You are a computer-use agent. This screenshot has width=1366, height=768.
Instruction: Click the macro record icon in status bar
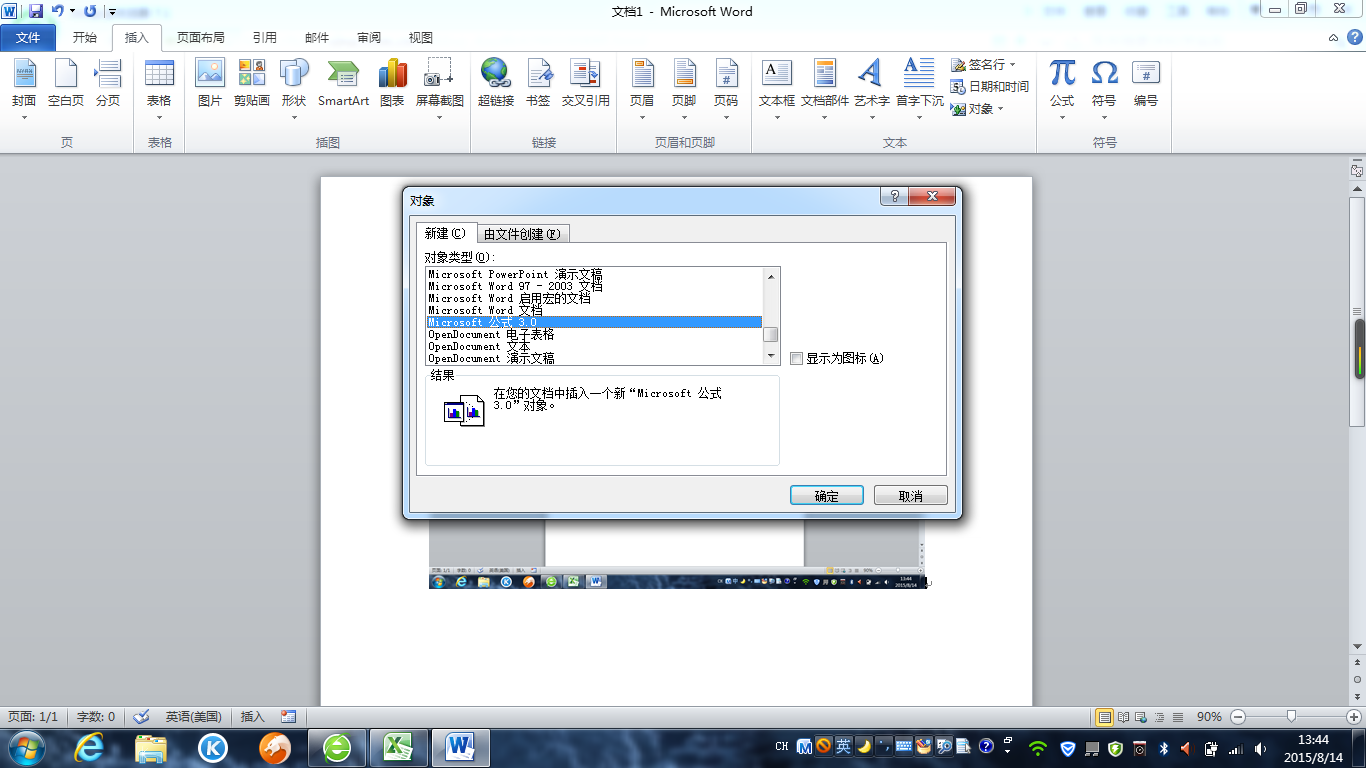coord(289,716)
